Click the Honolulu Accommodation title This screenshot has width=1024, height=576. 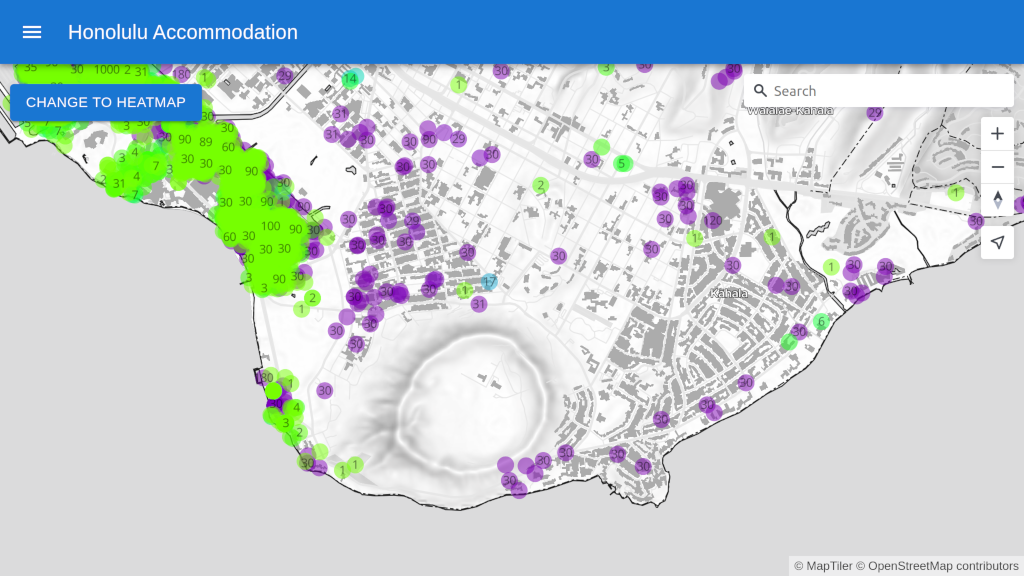(x=183, y=32)
